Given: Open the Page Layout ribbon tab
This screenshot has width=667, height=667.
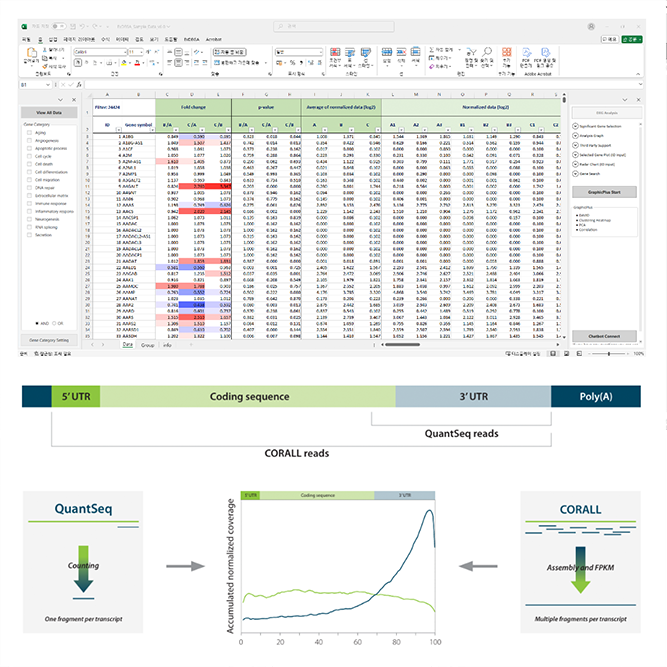Looking at the screenshot, I should 80,39.
